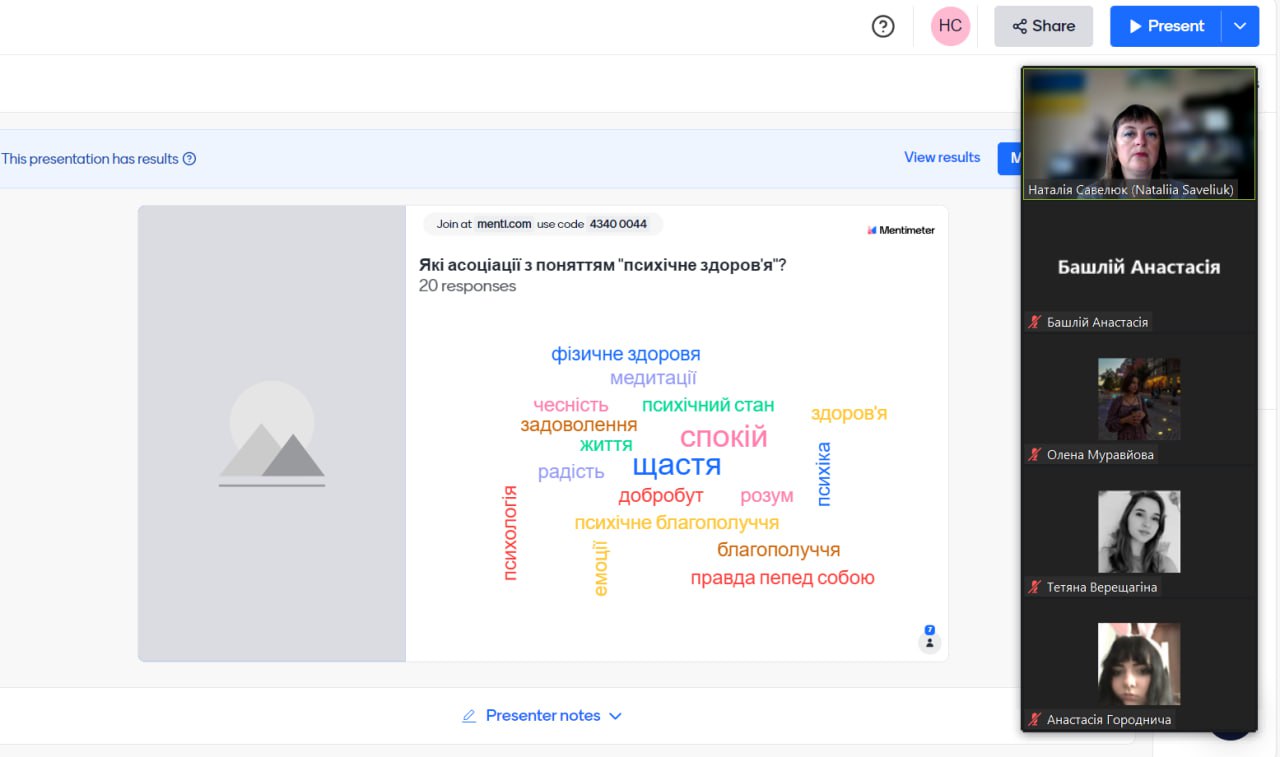Screen dimensions: 1280x757
Task: Start presentation with the Present button
Action: point(1166,27)
